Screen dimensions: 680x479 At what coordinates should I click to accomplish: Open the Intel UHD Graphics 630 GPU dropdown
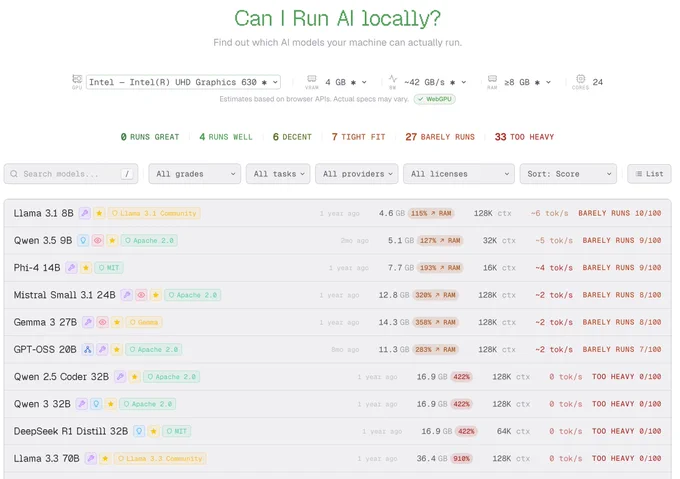coord(183,82)
